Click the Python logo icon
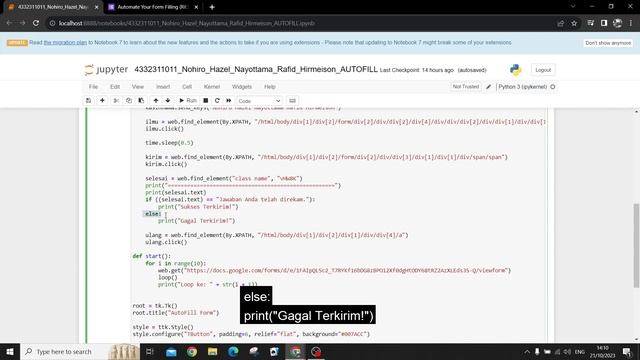This screenshot has height=360, width=640. pos(516,70)
